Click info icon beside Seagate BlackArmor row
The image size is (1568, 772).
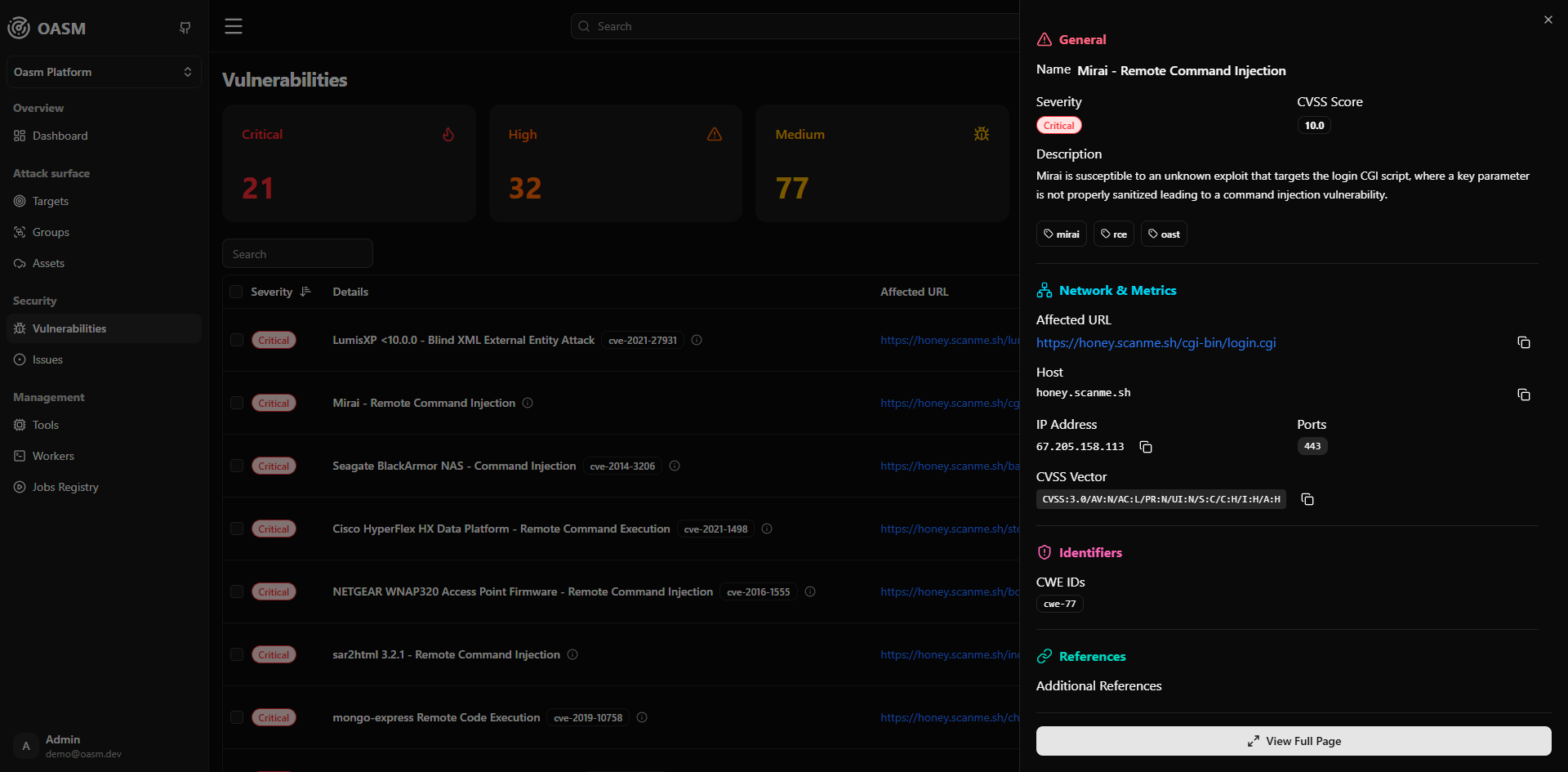tap(675, 466)
